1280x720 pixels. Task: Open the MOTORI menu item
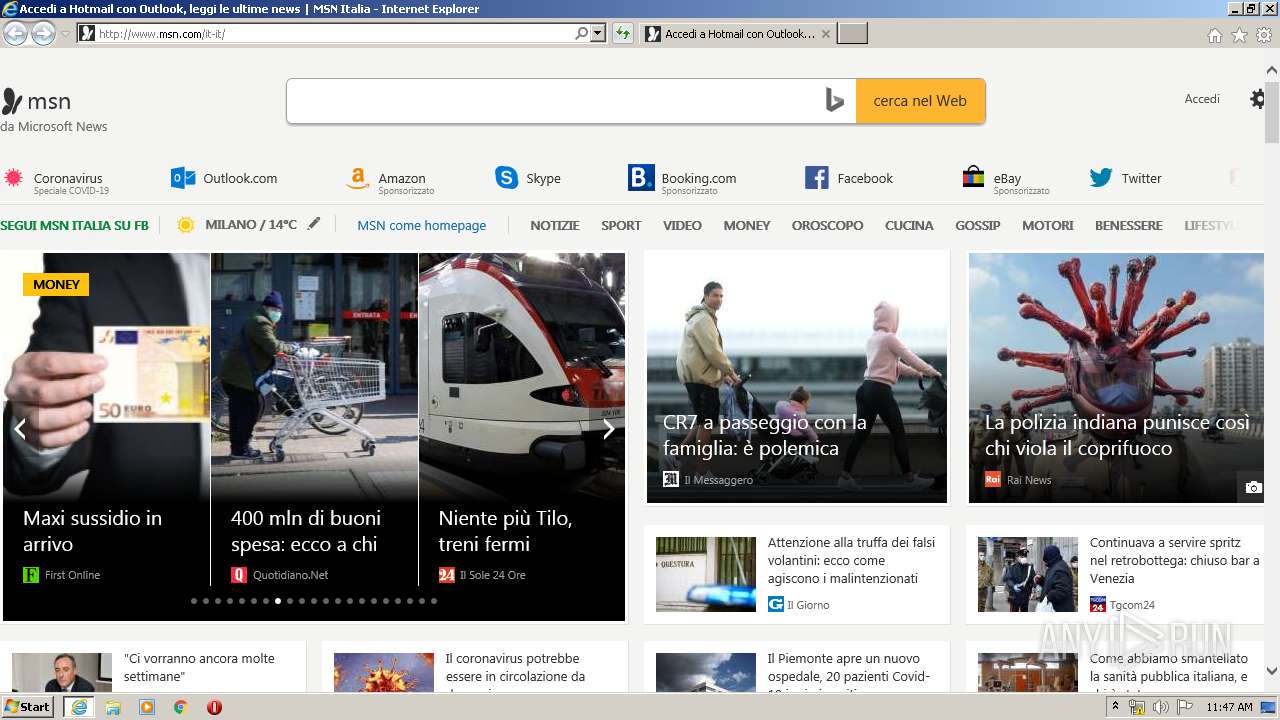click(x=1048, y=225)
